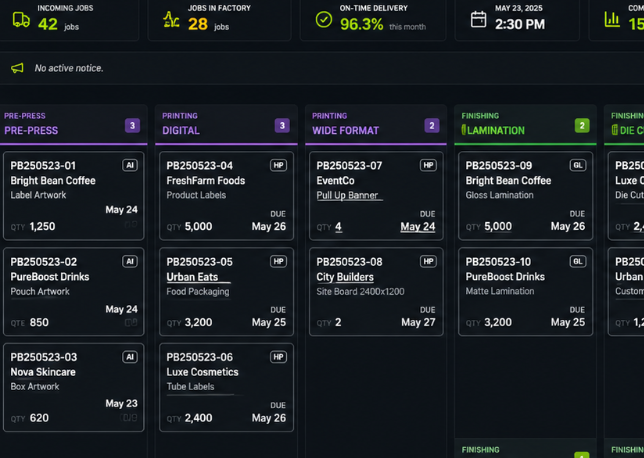Click quantity 4 on the EventCo job
644x458 pixels.
(x=338, y=226)
